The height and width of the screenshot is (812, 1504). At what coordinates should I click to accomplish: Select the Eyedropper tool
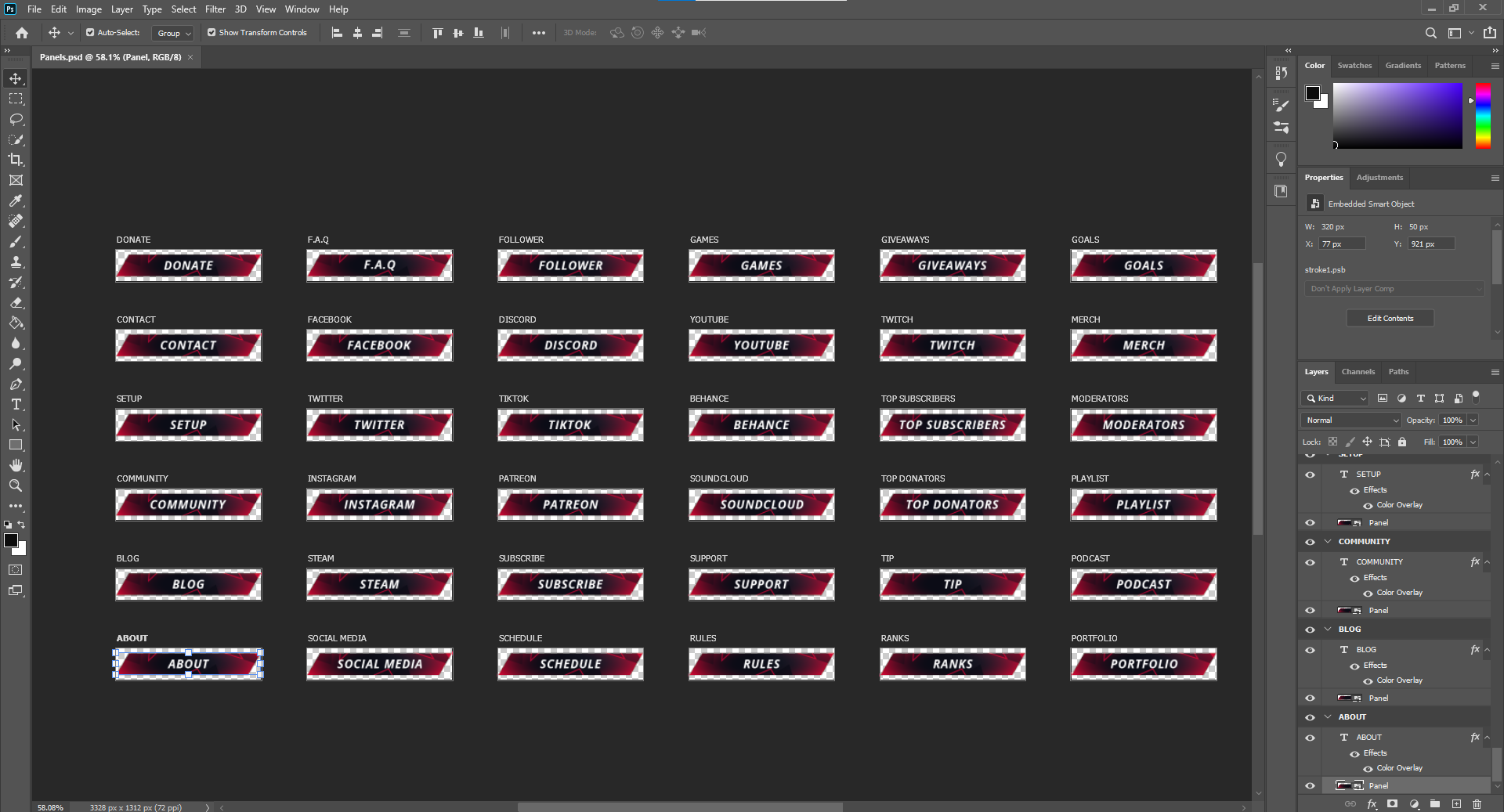click(16, 200)
